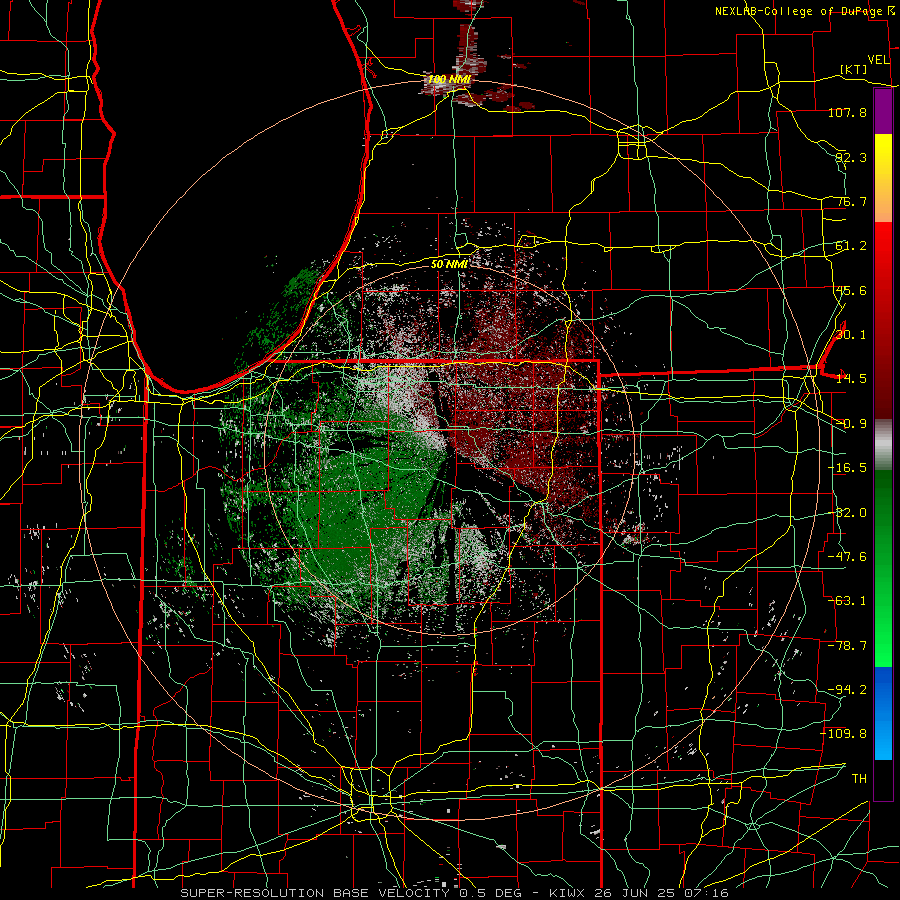Image resolution: width=900 pixels, height=900 pixels.
Task: Pick the blue segment of the color bar
Action: (x=883, y=713)
